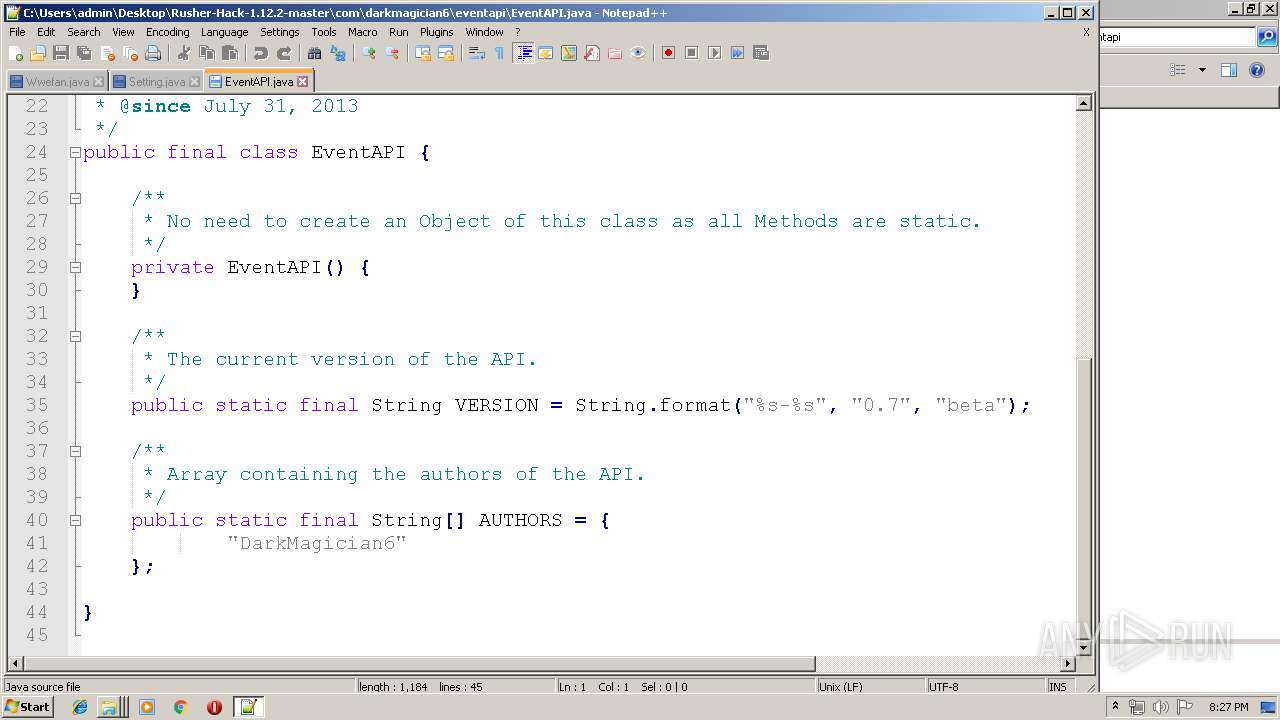Collapse the comment fold at line 26
The image size is (1280, 720).
pyautogui.click(x=75, y=199)
